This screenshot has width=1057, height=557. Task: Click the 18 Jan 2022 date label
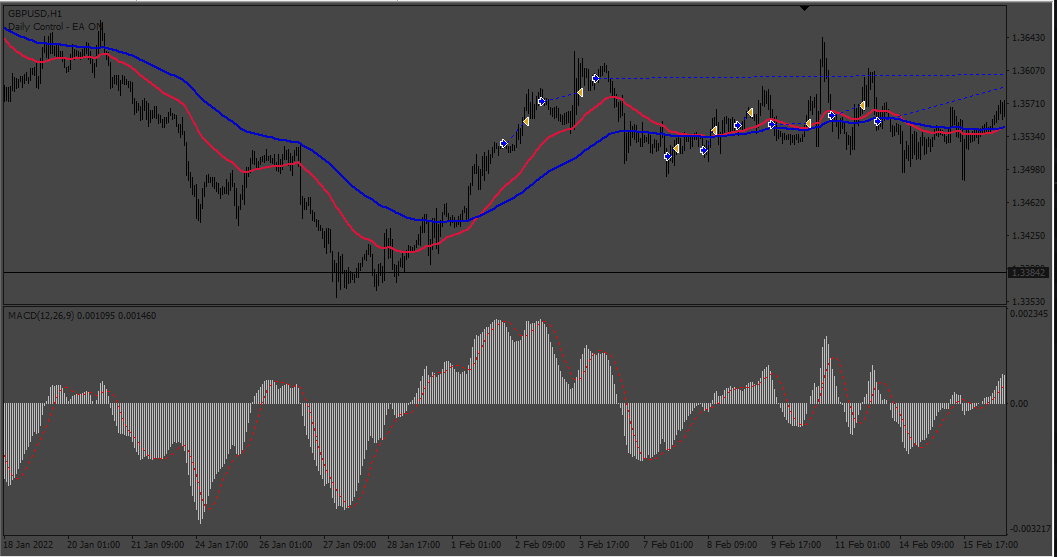[x=28, y=544]
